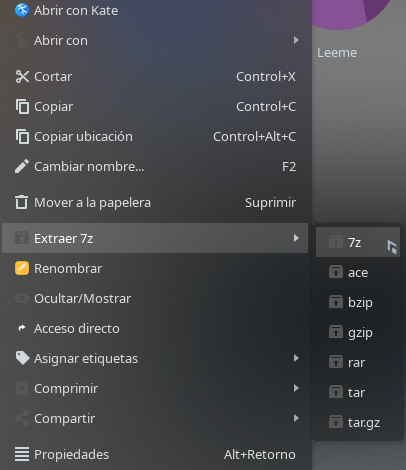The height and width of the screenshot is (470, 406).
Task: Click the scissors icon for Cortar
Action: click(22, 77)
